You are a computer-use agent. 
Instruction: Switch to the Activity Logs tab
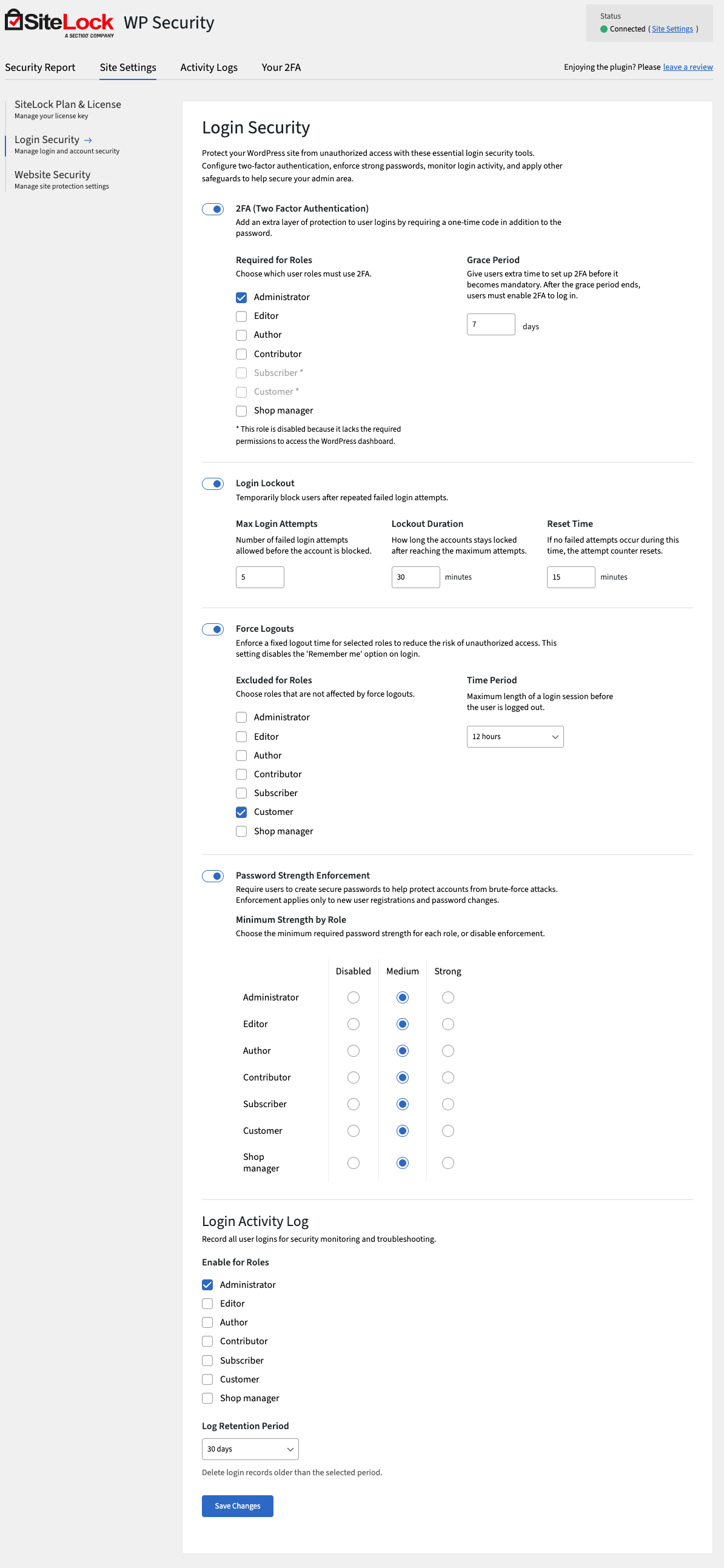tap(208, 67)
